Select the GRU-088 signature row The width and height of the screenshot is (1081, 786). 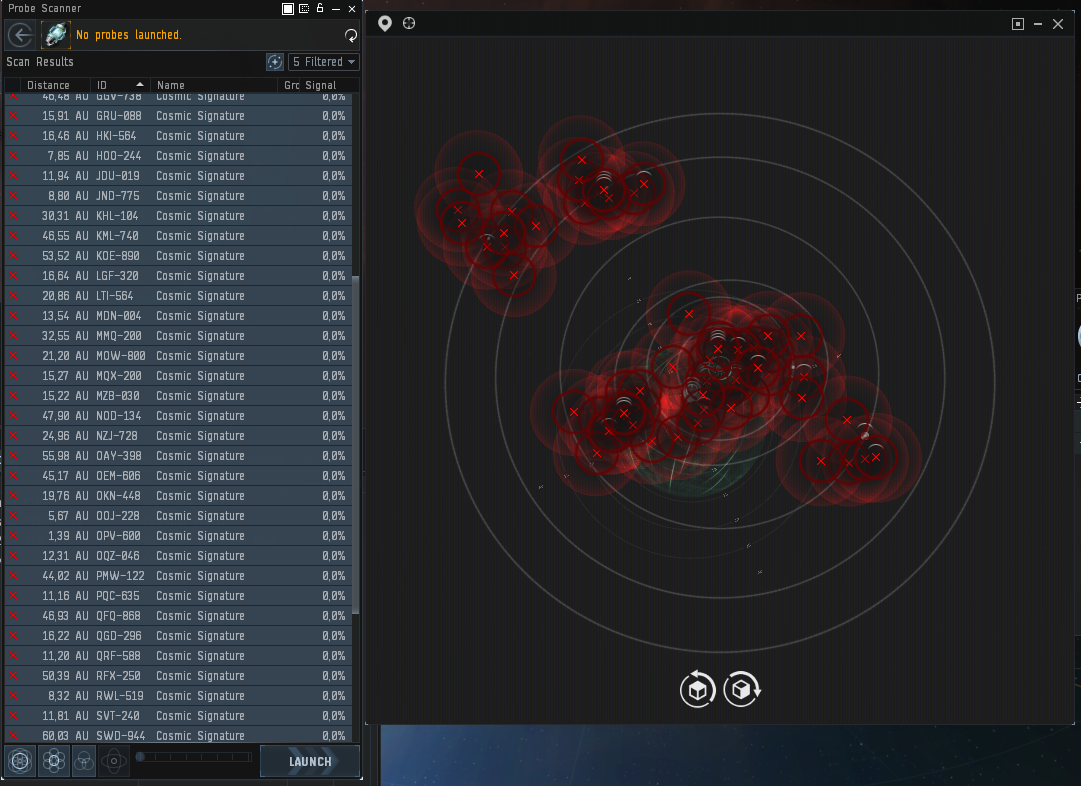pyautogui.click(x=178, y=116)
